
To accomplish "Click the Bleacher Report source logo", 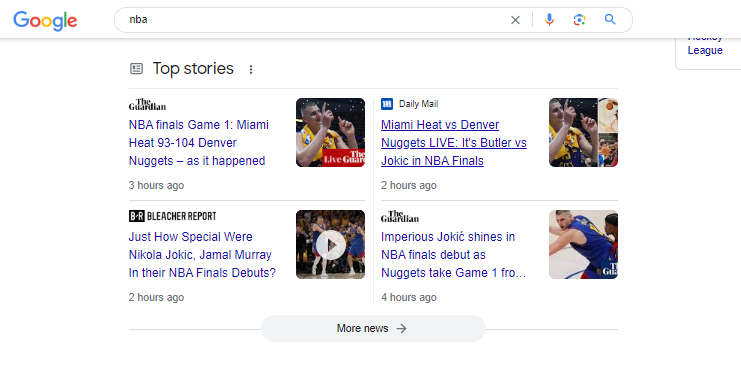I will click(x=172, y=216).
